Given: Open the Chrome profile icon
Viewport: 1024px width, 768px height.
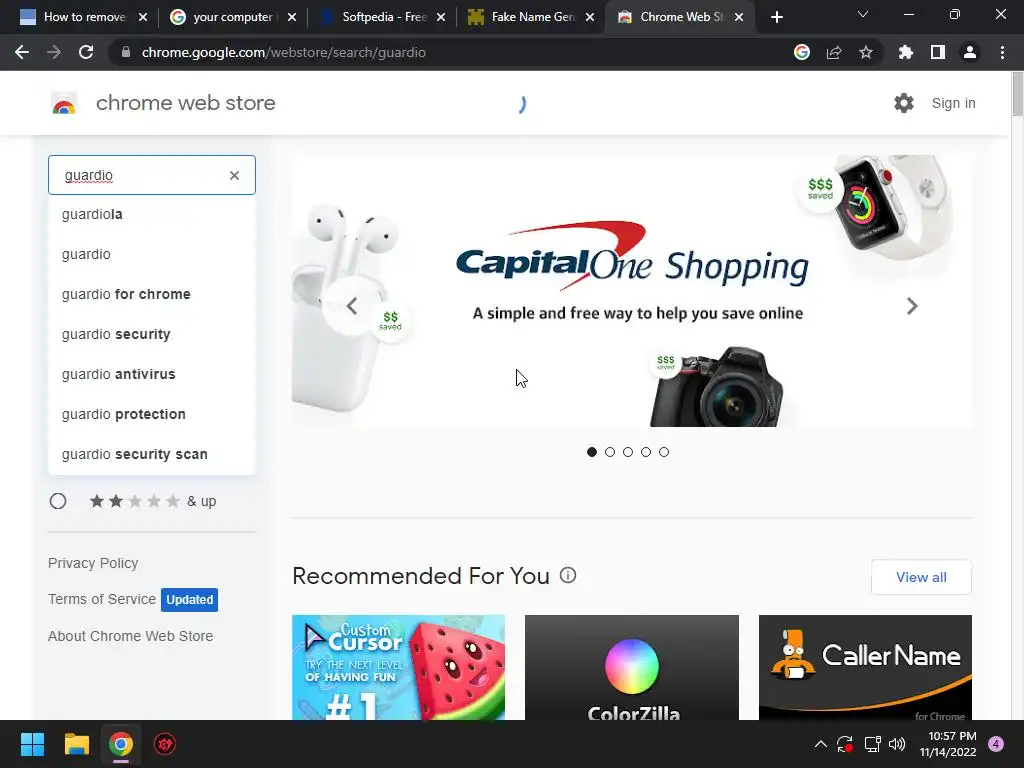Looking at the screenshot, I should 970,52.
